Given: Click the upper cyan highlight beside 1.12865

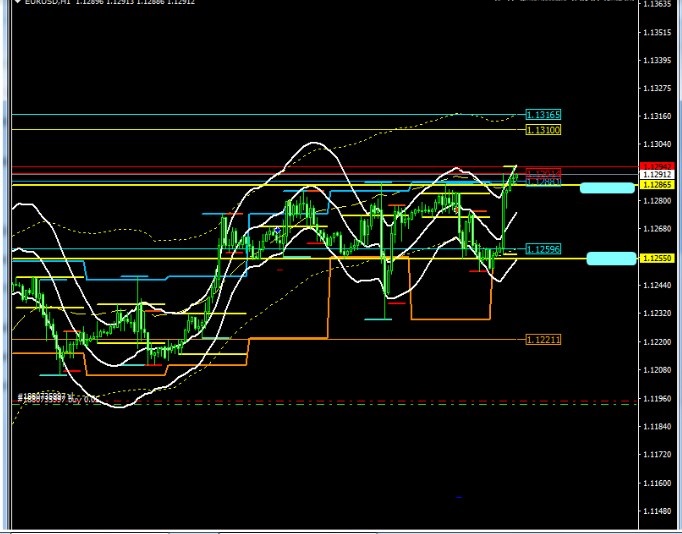Looking at the screenshot, I should click(x=607, y=187).
